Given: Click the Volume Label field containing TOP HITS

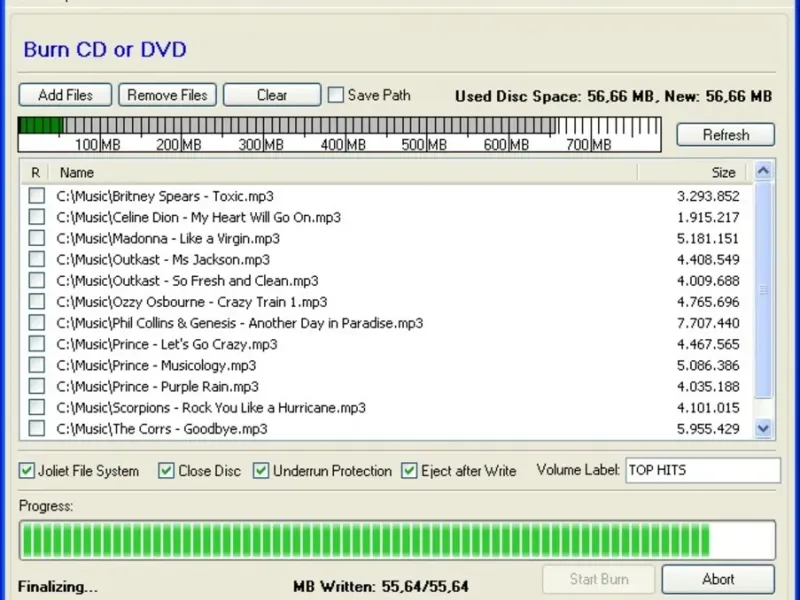Looking at the screenshot, I should [703, 470].
